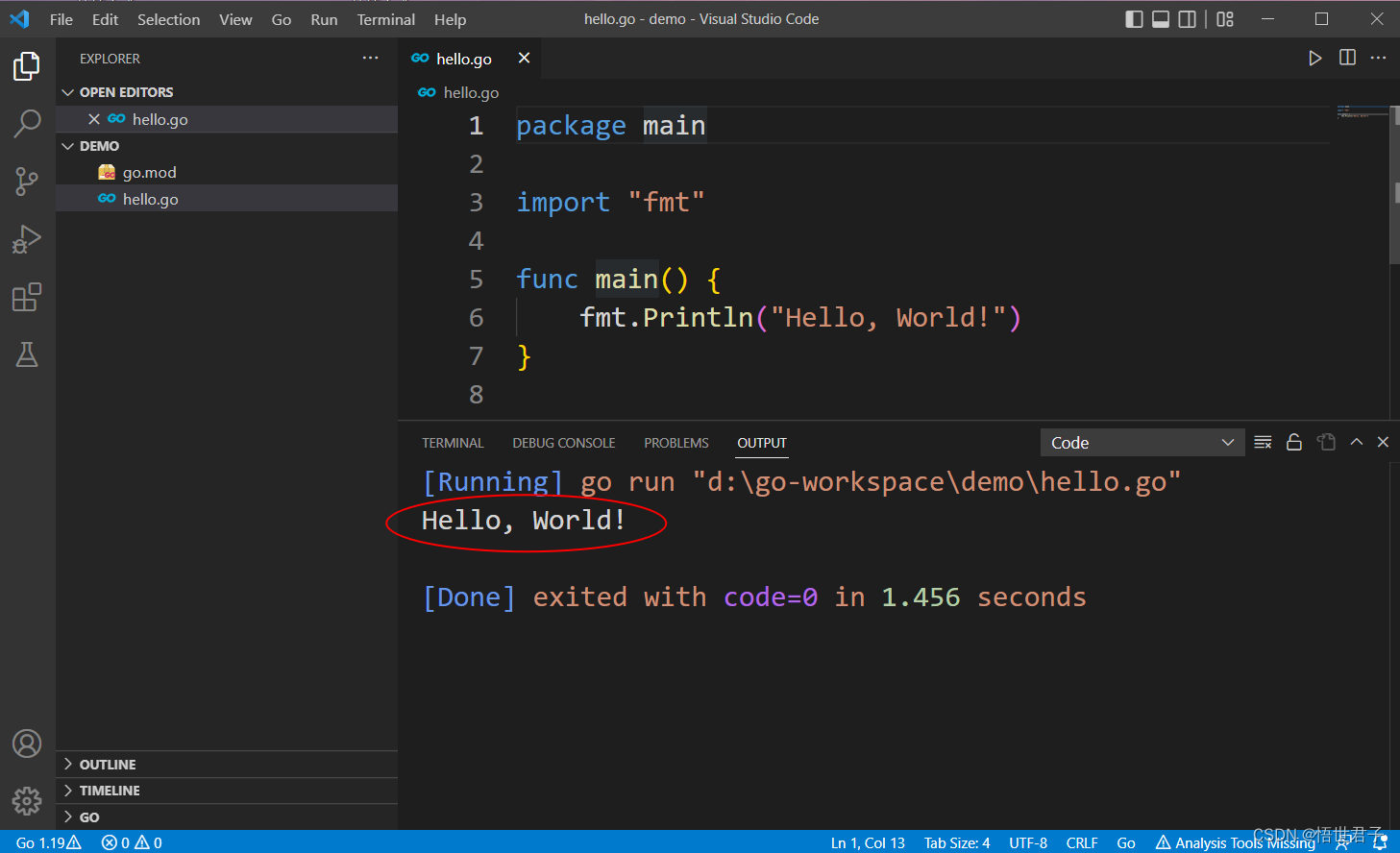This screenshot has height=853, width=1400.
Task: Open the Source Control view
Action: coord(27,181)
